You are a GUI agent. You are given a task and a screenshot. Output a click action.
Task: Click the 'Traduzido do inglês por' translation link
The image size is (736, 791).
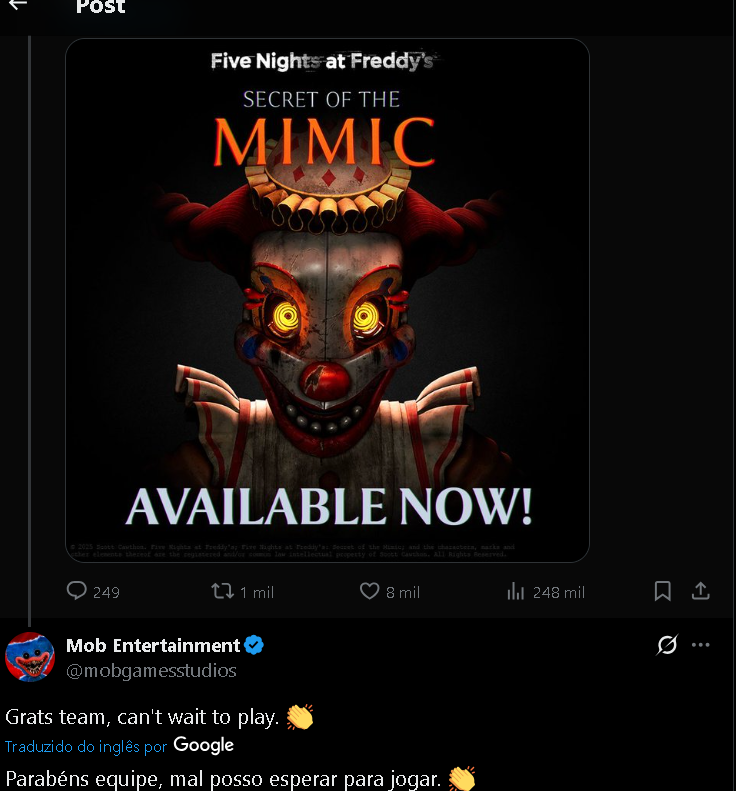[86, 747]
